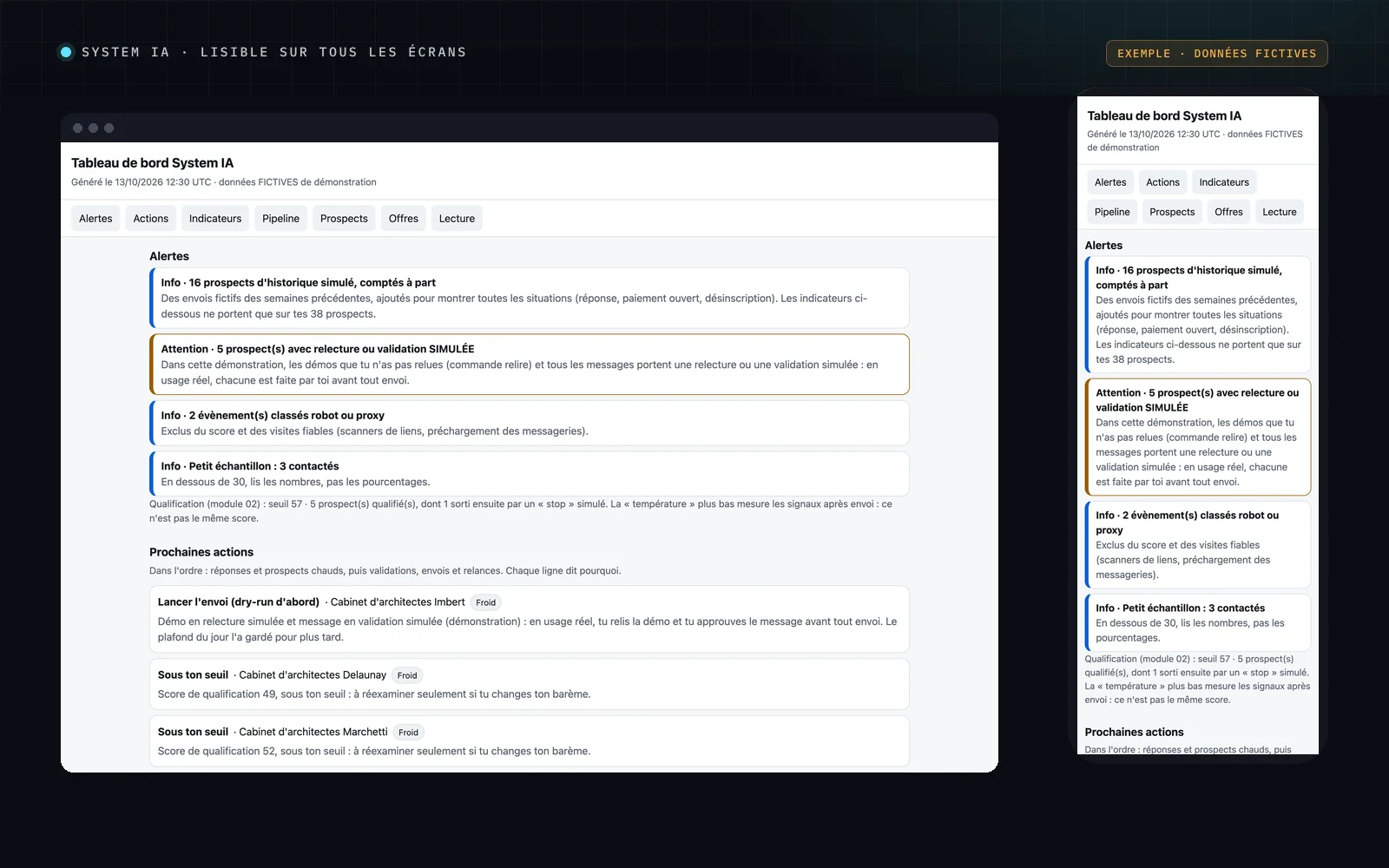Tap Alertes chip in the mobile preview
The width and height of the screenshot is (1389, 868).
1110,182
